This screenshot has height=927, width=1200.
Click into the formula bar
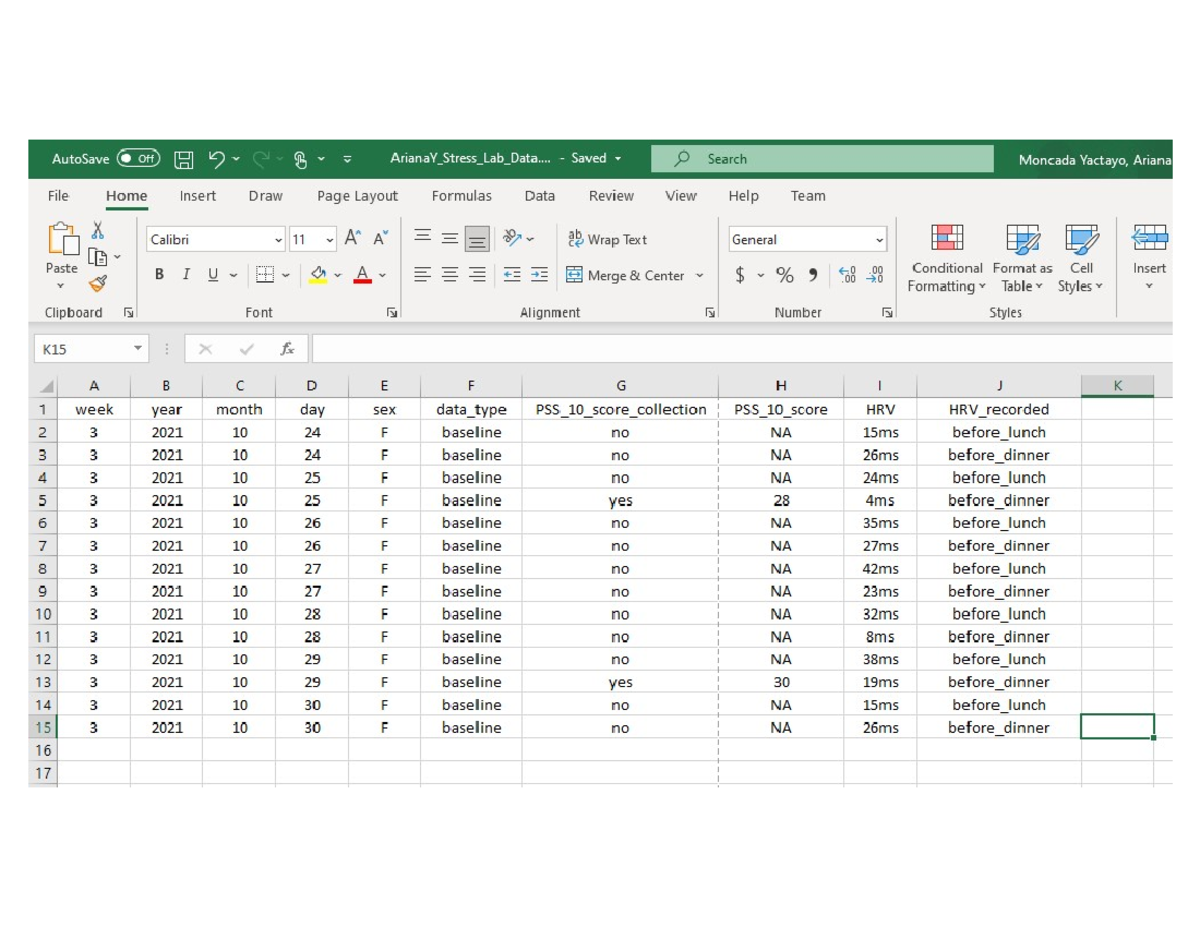[742, 349]
